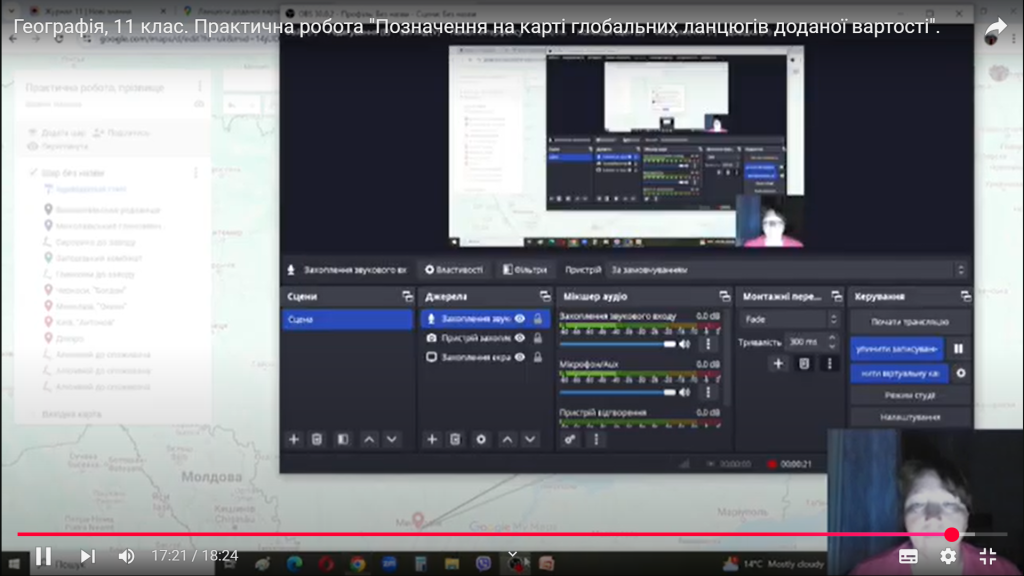The width and height of the screenshot is (1024, 576).
Task: Mute the YouTube player volume
Action: 126,556
